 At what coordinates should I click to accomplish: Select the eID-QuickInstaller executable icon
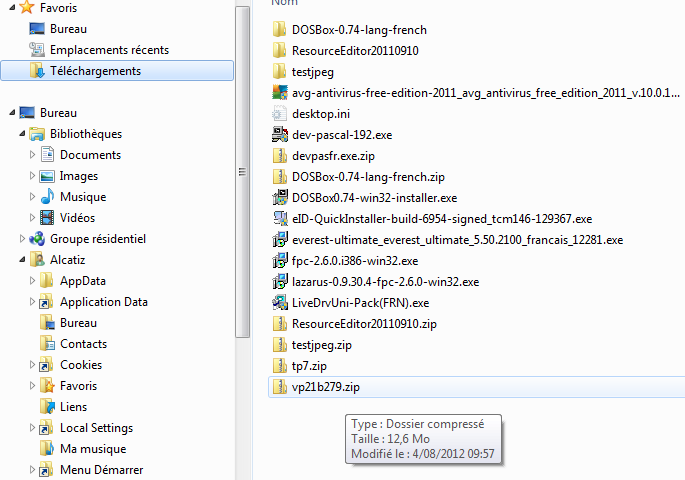pos(280,219)
